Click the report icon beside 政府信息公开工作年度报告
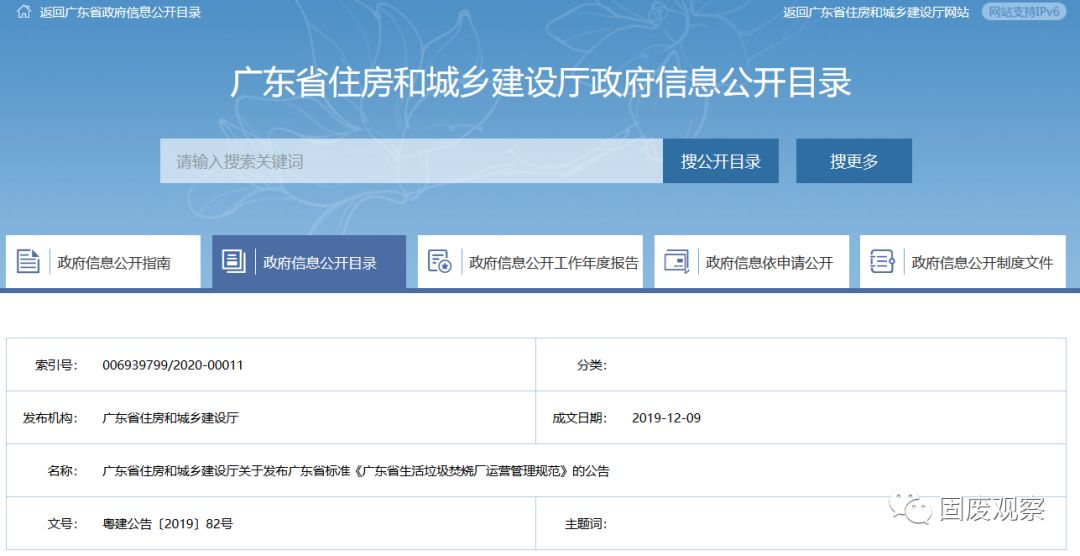The height and width of the screenshot is (556, 1080). click(439, 262)
